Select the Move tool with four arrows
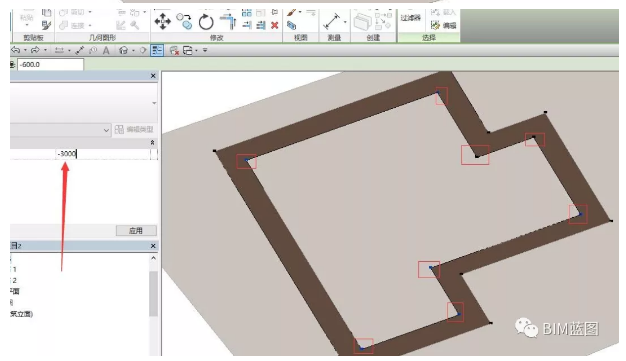The height and width of the screenshot is (361, 626). click(x=162, y=21)
